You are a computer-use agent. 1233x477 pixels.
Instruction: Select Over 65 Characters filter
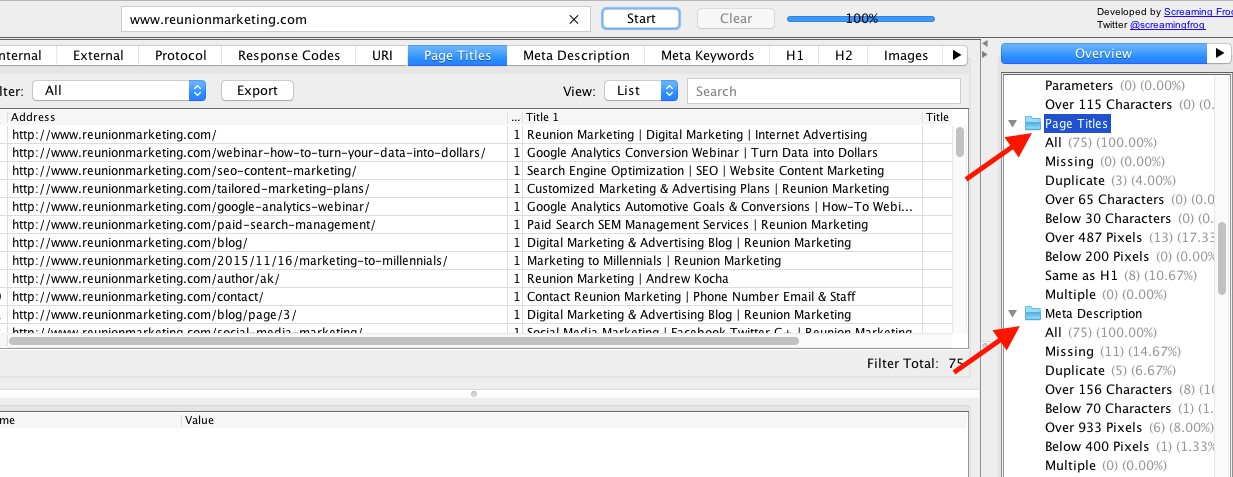[x=1128, y=200]
